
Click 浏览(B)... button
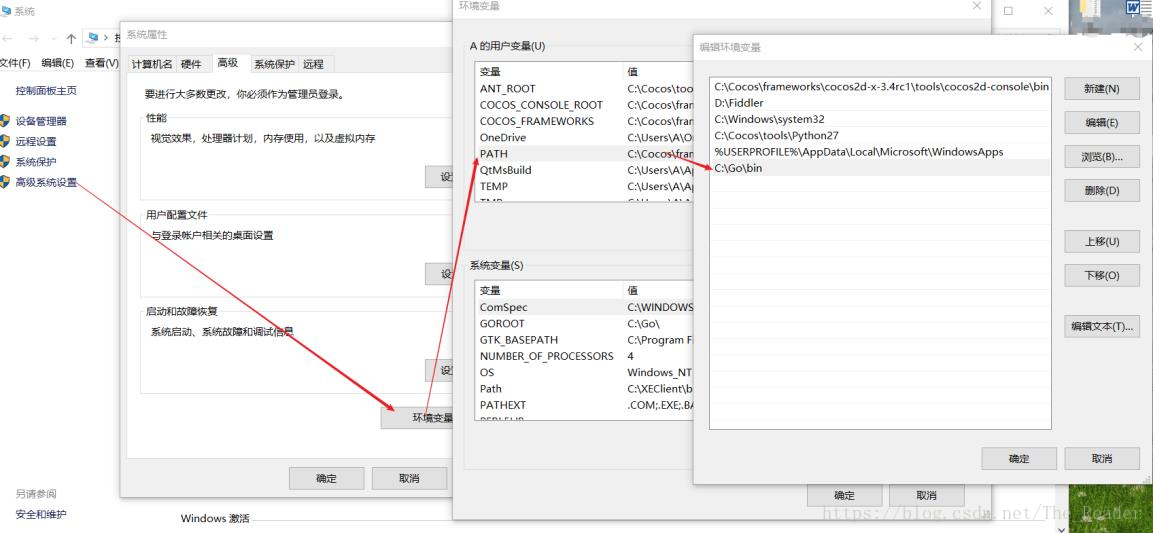1102,157
